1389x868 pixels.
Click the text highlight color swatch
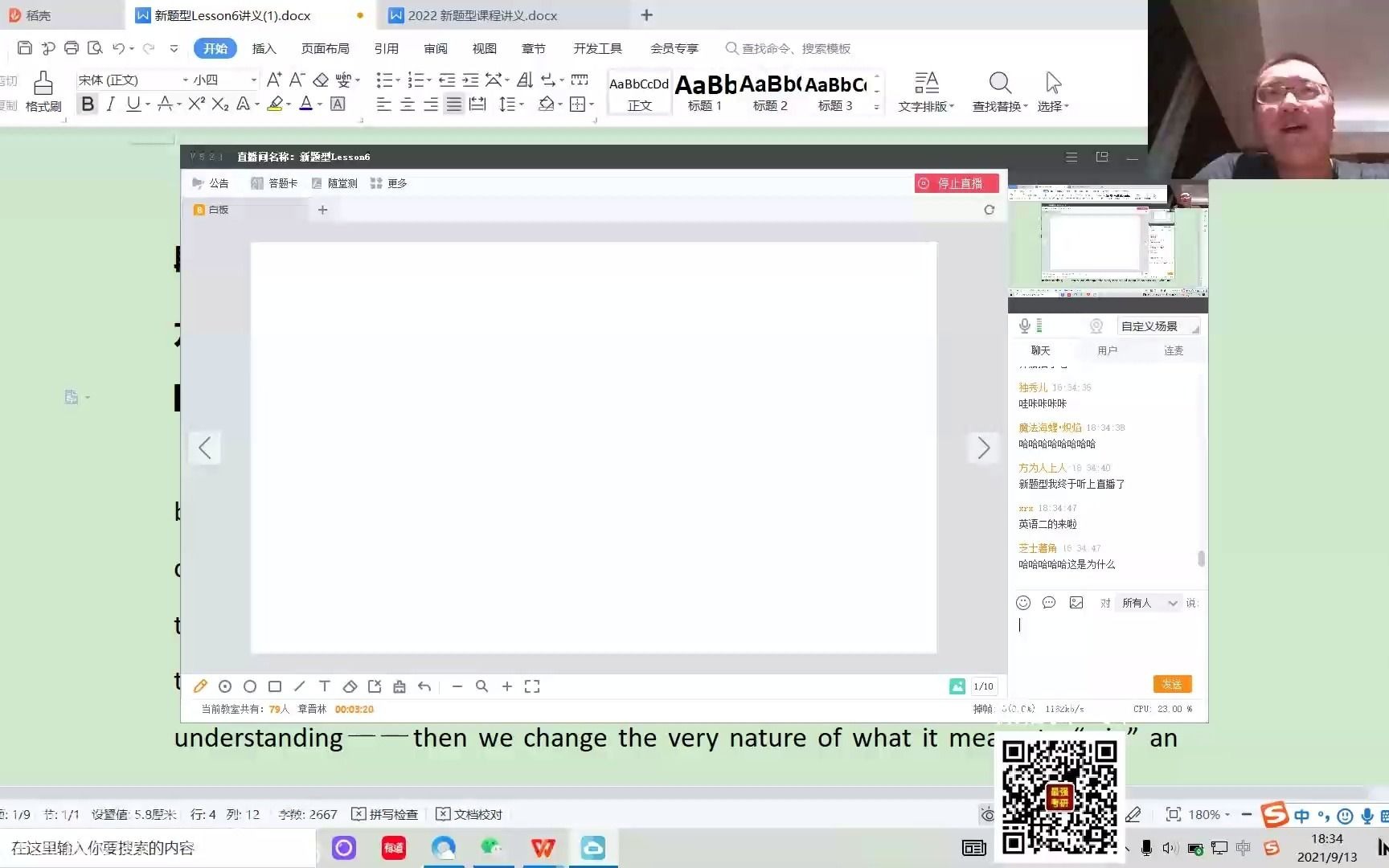(275, 104)
